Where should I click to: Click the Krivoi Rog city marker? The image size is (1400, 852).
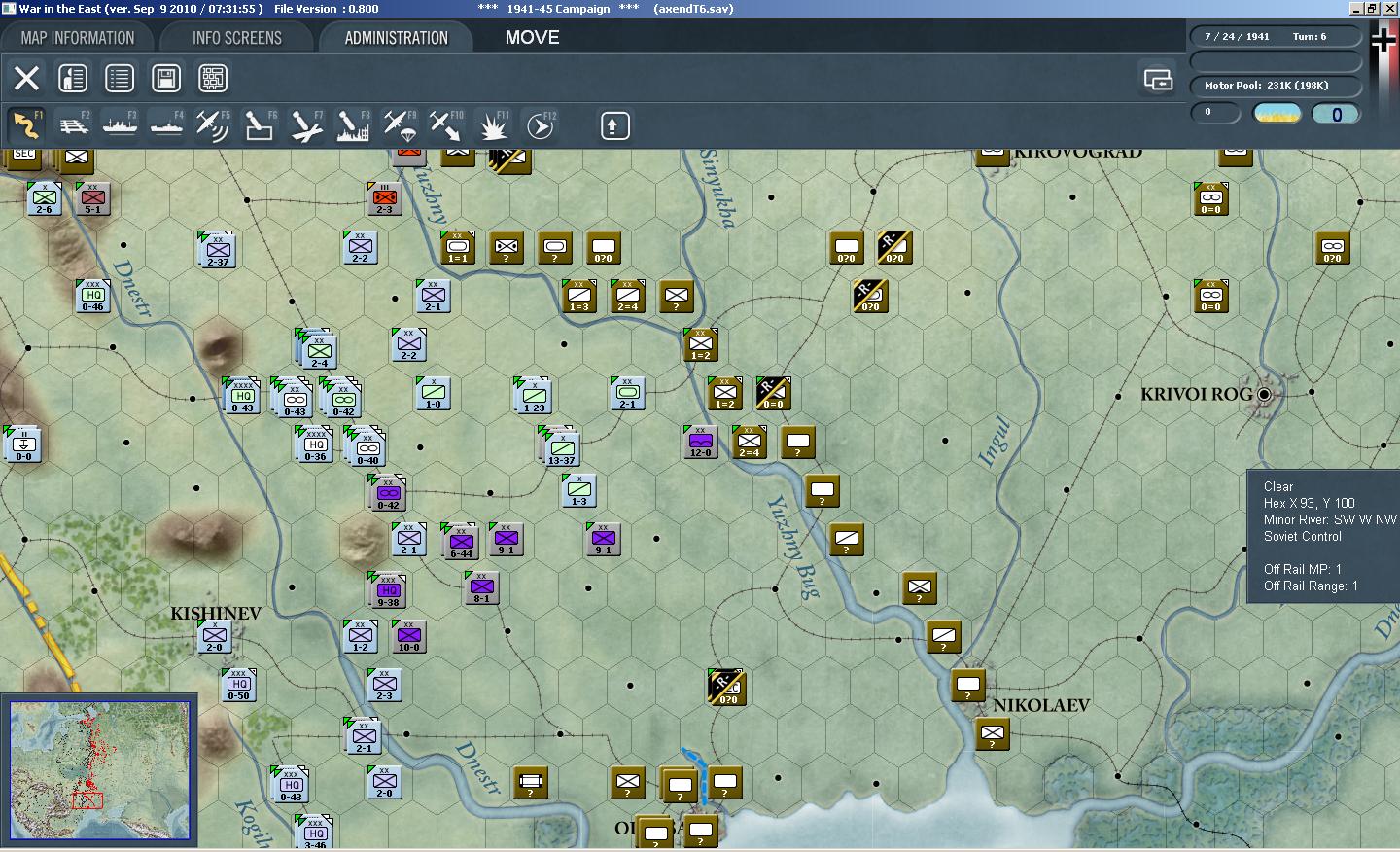(1264, 394)
